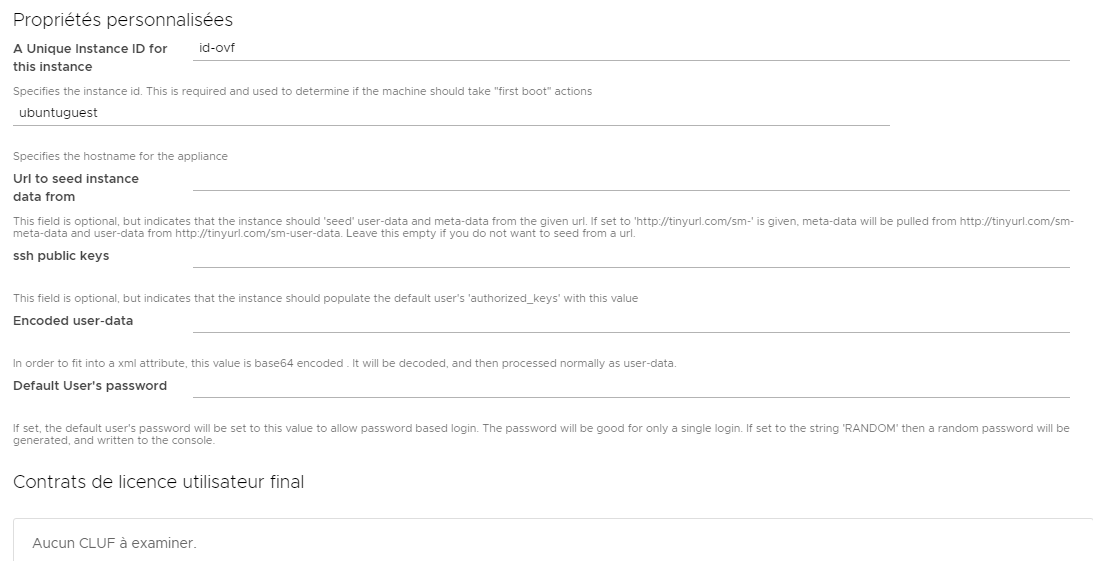Click the 'first boot' instance id description
This screenshot has width=1093, height=561.
tap(303, 91)
